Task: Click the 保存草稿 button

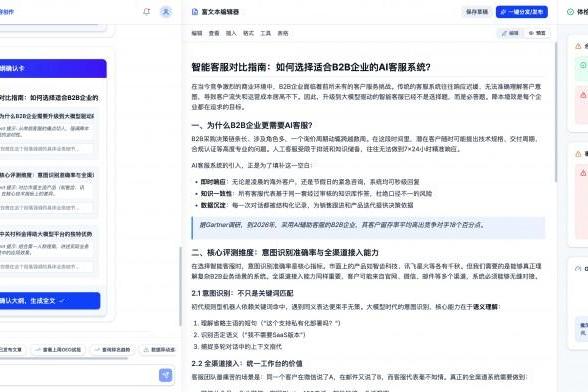Action: pyautogui.click(x=477, y=12)
